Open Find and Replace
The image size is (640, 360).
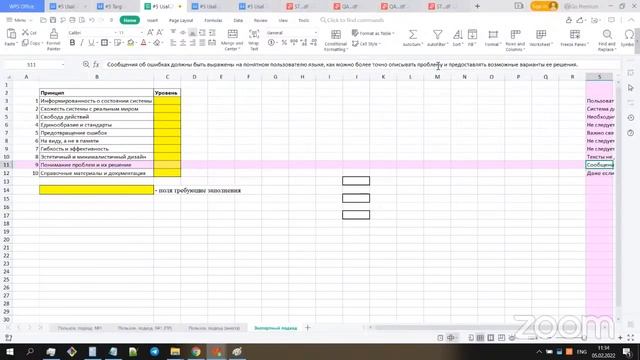(607, 40)
